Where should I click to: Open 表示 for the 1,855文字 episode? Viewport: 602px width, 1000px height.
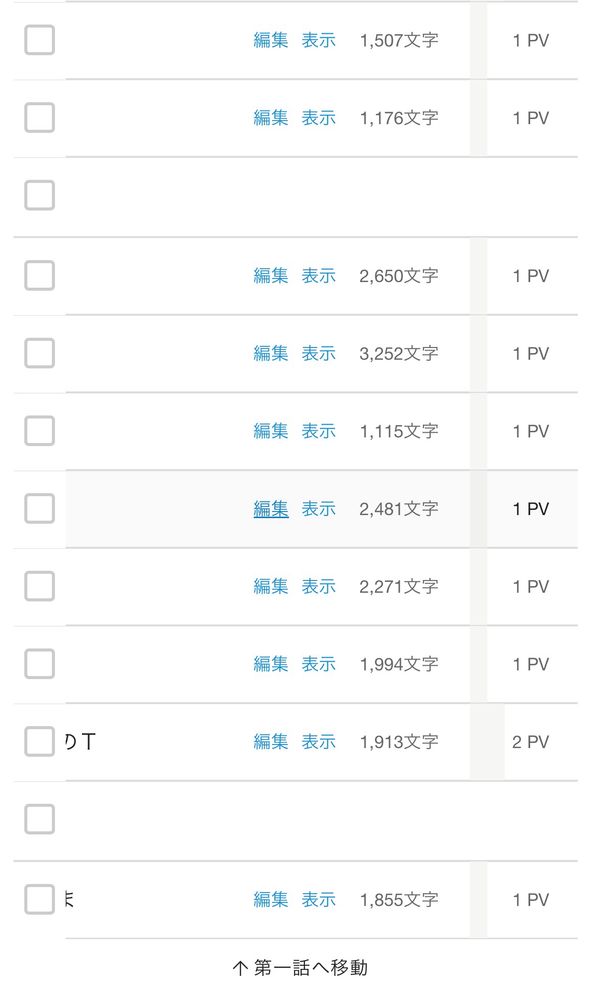click(x=319, y=900)
